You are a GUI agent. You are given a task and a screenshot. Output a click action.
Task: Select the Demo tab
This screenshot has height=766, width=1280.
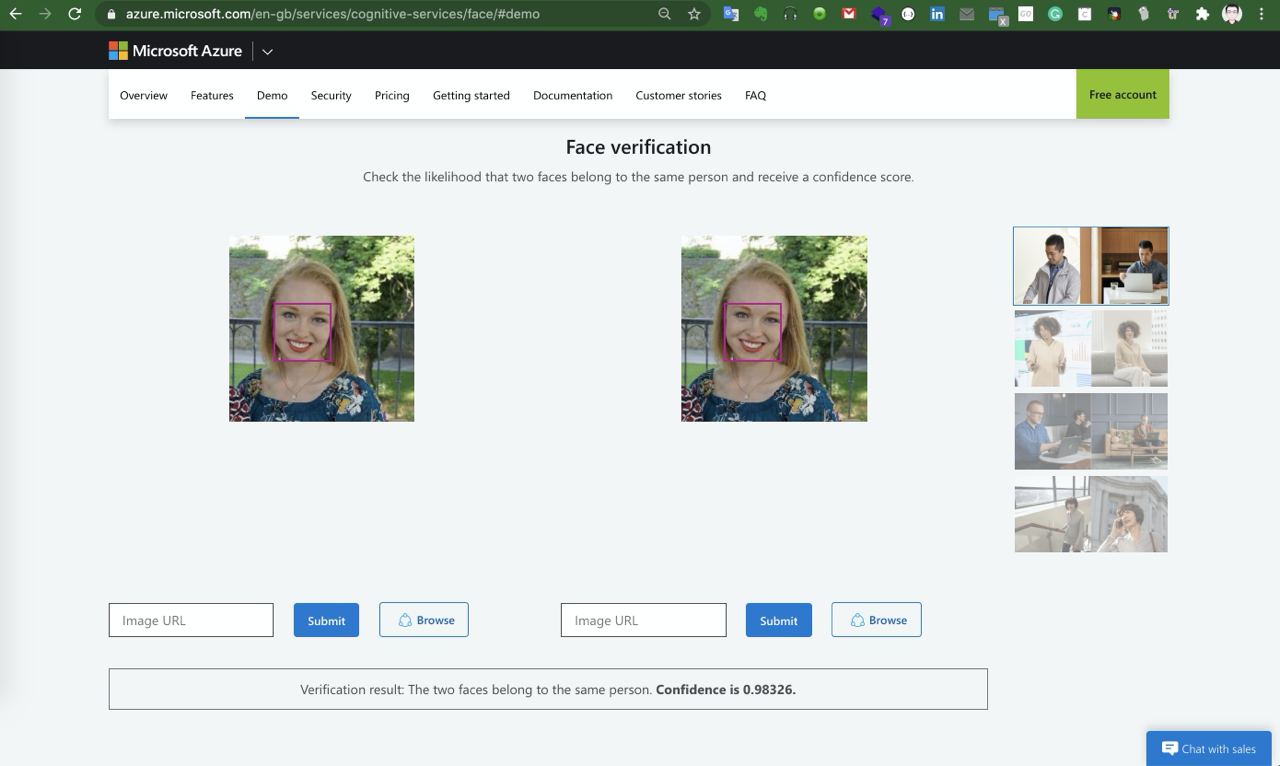point(272,95)
